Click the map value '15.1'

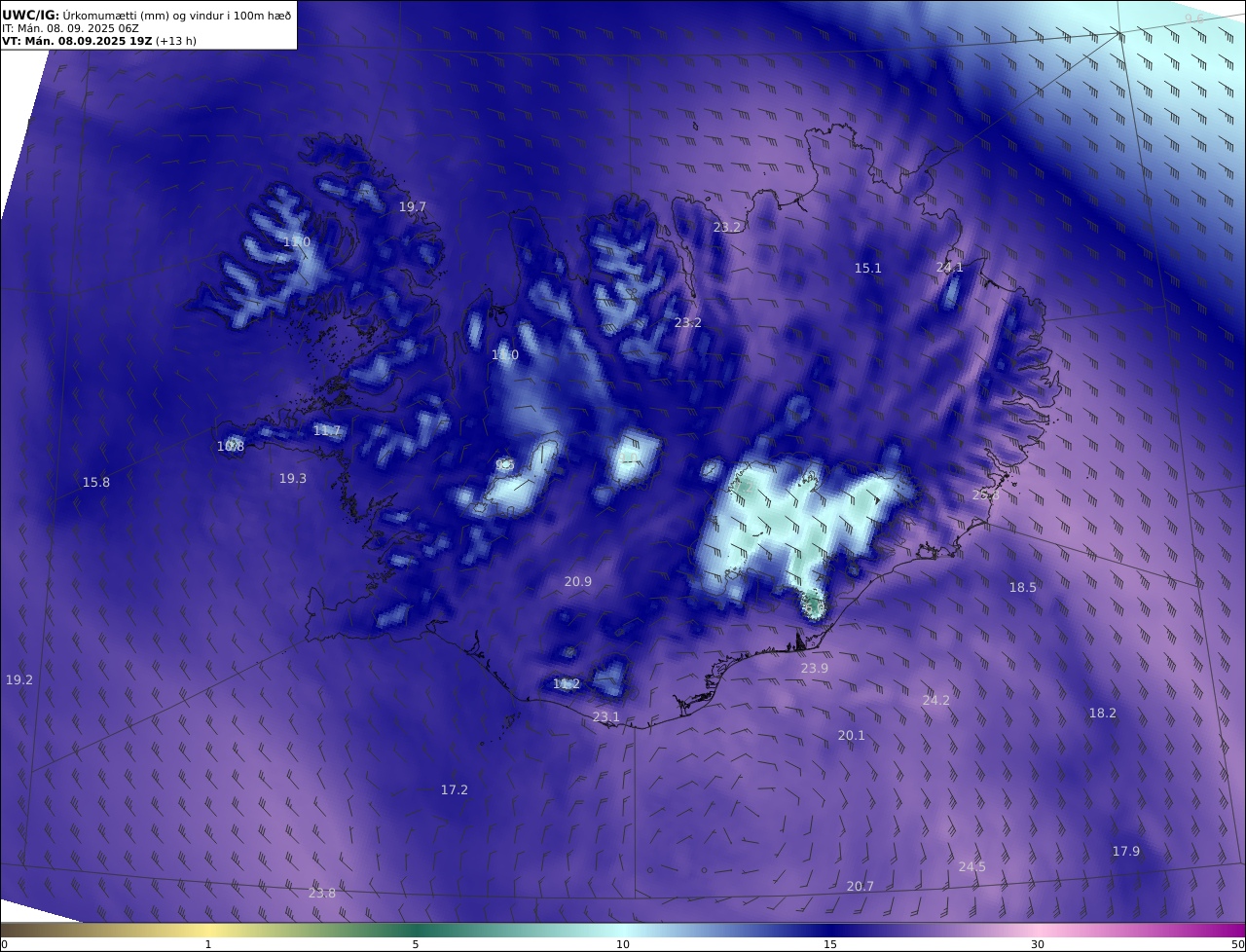click(867, 268)
